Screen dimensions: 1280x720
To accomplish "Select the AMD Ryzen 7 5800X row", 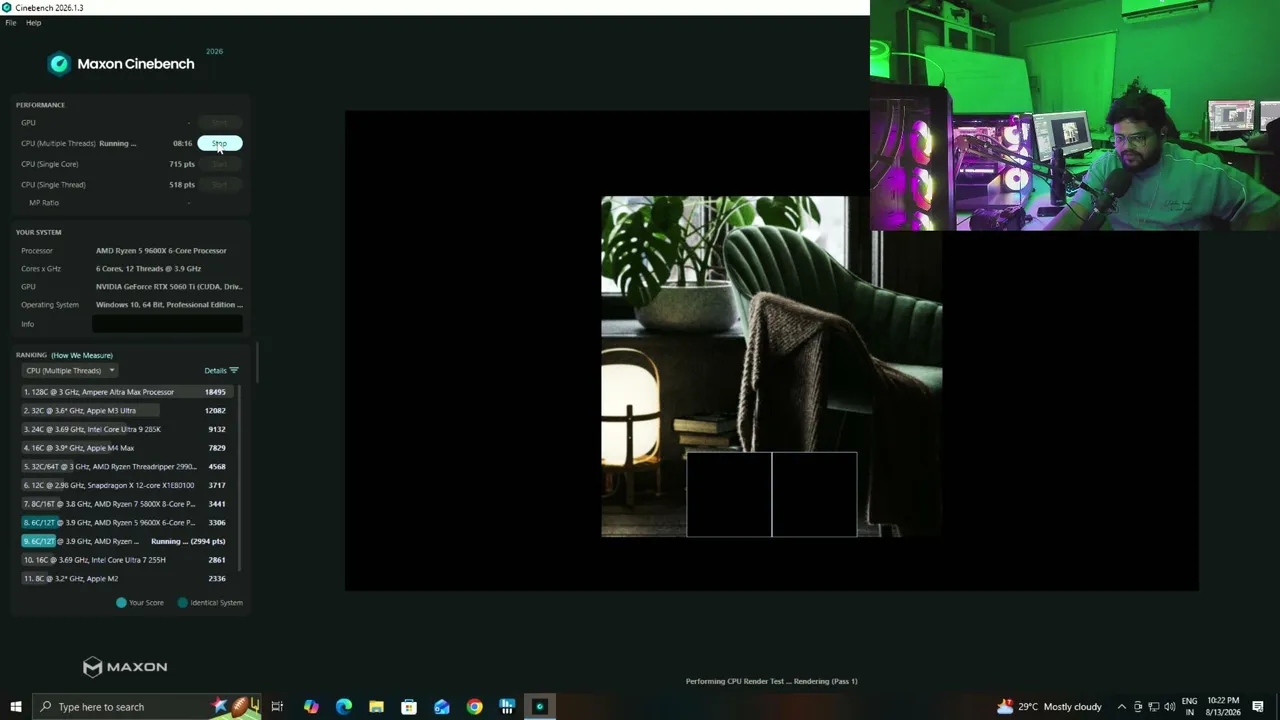I will (129, 504).
